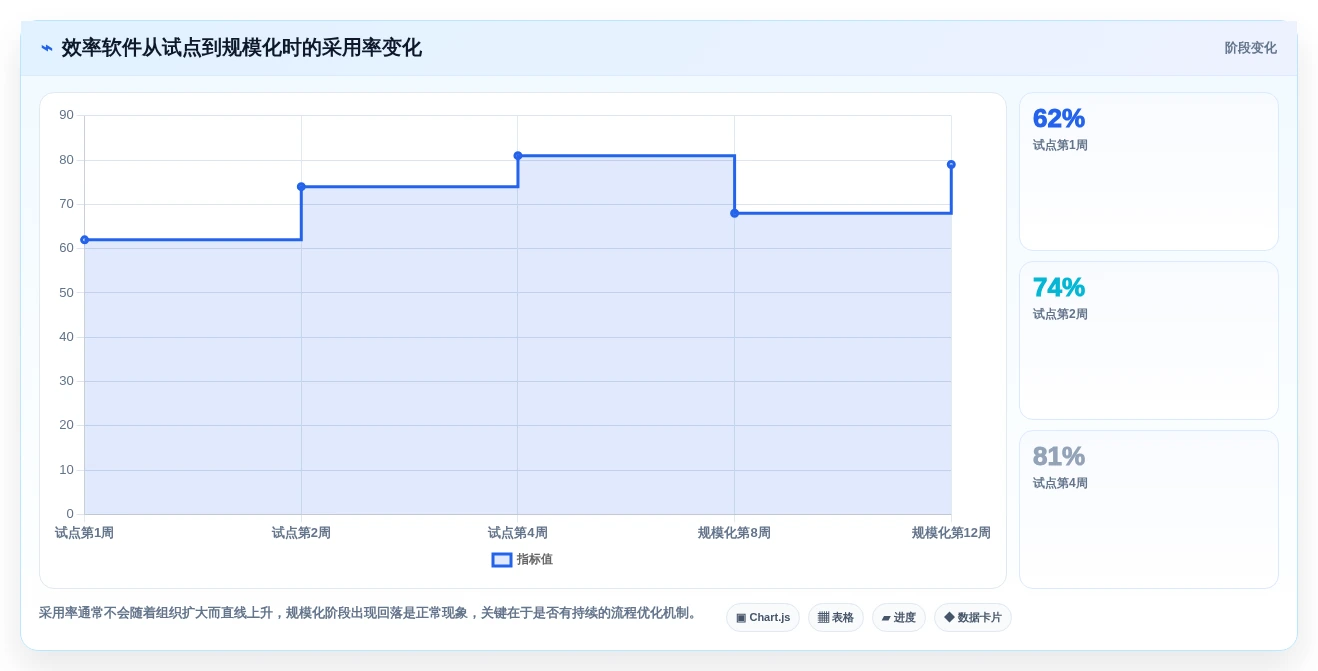Click the chart title 效率软件从试点到规模化时的采用率变化
1318x671 pixels.
(x=241, y=48)
